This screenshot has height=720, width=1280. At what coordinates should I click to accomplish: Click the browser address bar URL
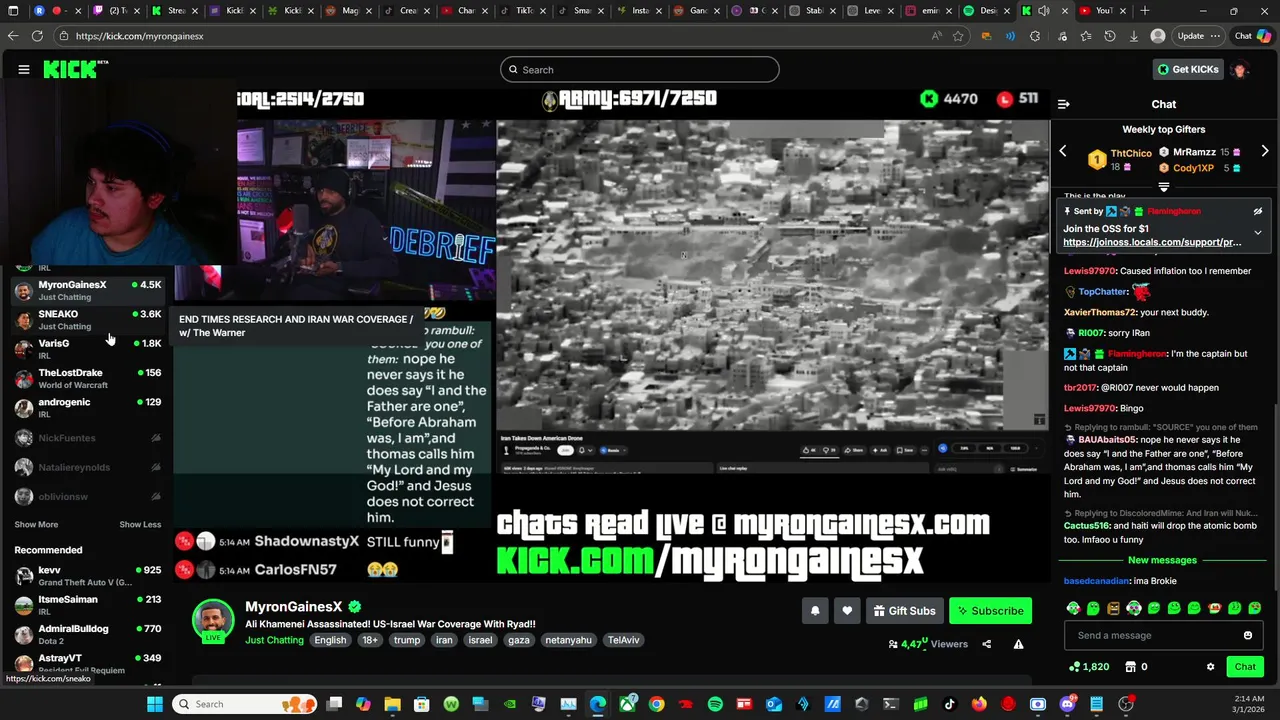(140, 36)
